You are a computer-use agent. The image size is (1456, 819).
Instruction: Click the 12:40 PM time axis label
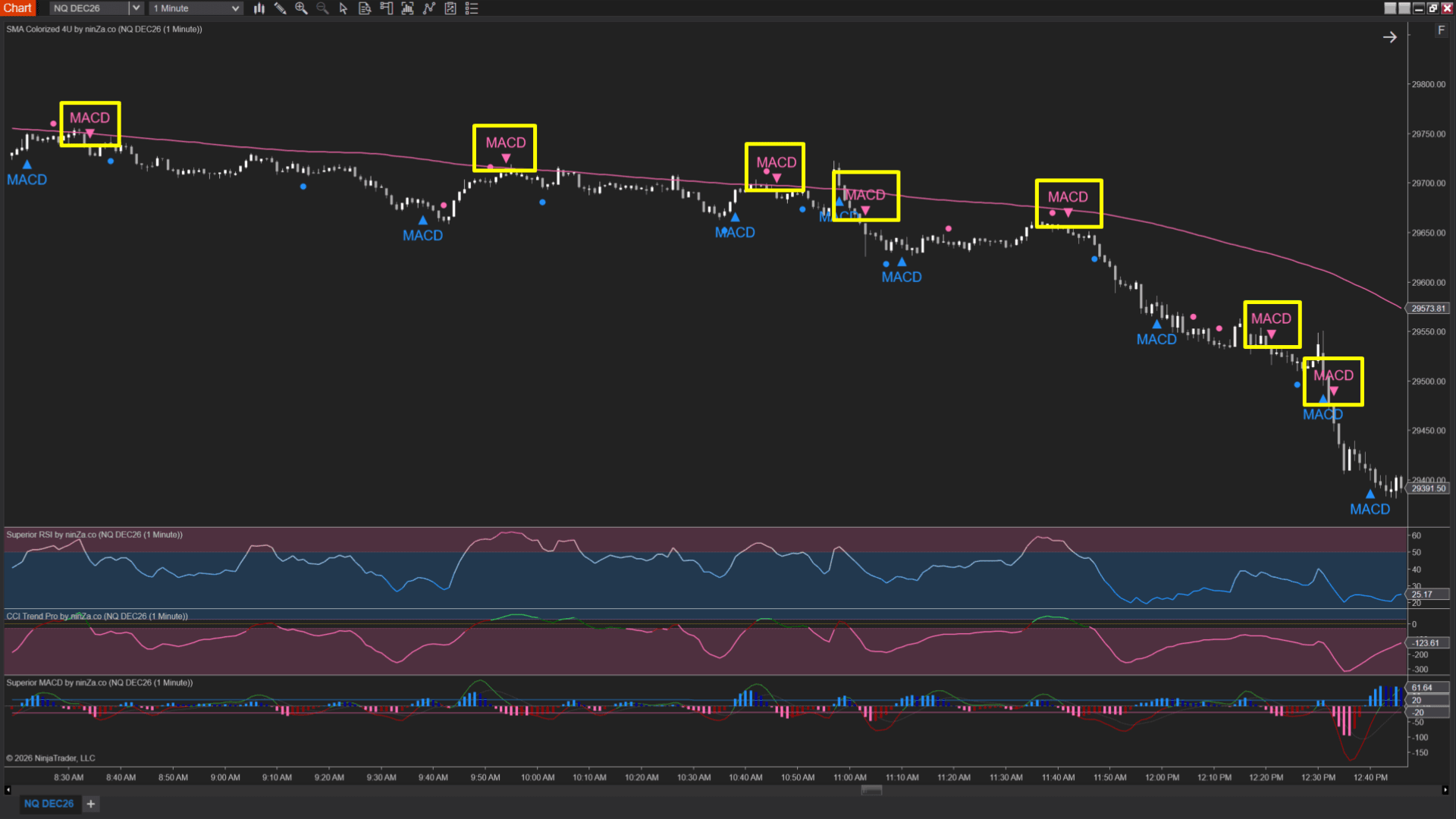pyautogui.click(x=1370, y=778)
